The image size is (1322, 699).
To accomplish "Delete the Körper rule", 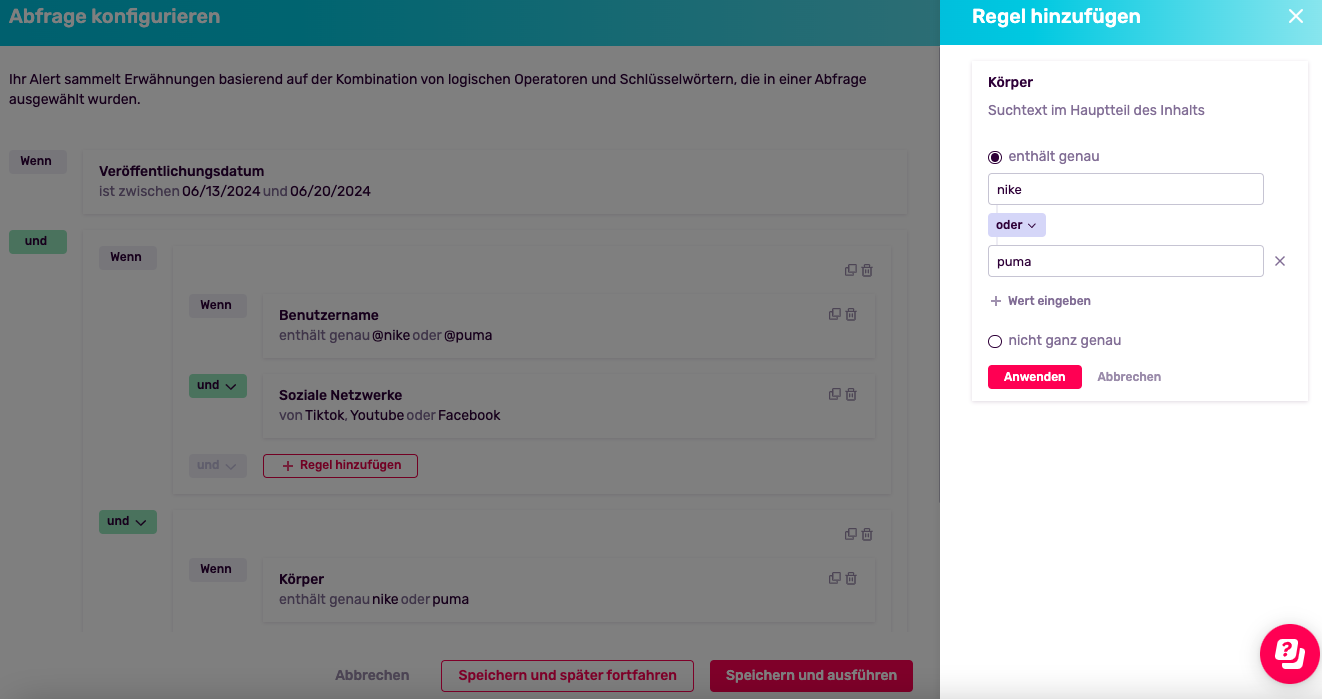I will tap(851, 578).
